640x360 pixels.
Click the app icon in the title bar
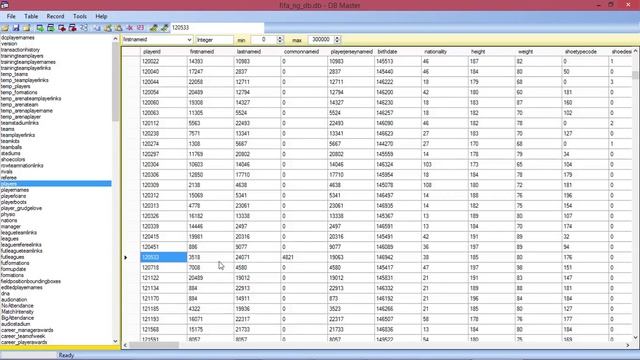click(x=5, y=5)
